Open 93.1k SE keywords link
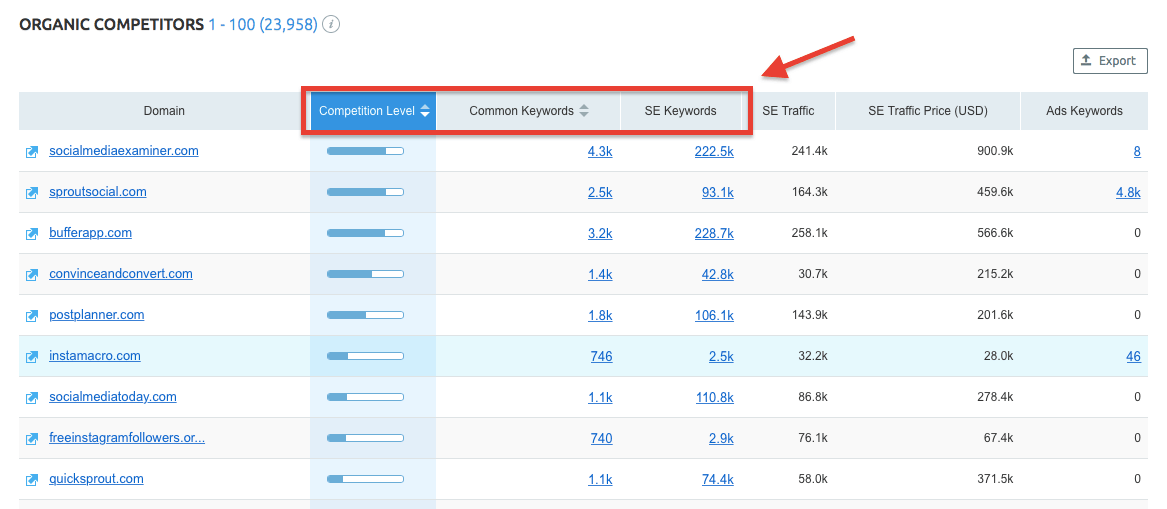1167x509 pixels. coord(717,192)
